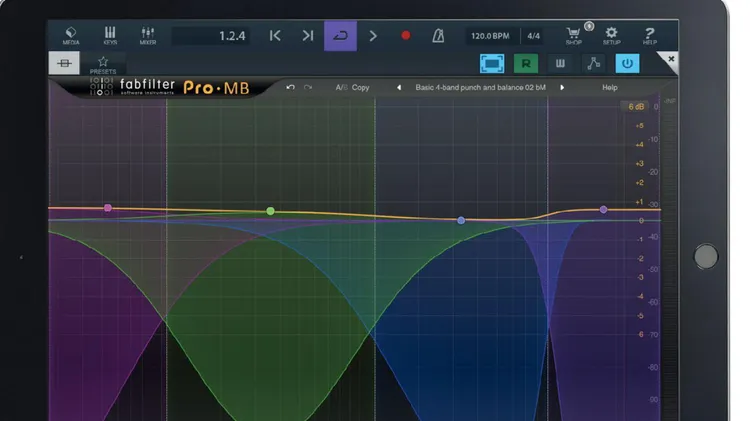Click the blue/purple band crossover line

[548, 258]
